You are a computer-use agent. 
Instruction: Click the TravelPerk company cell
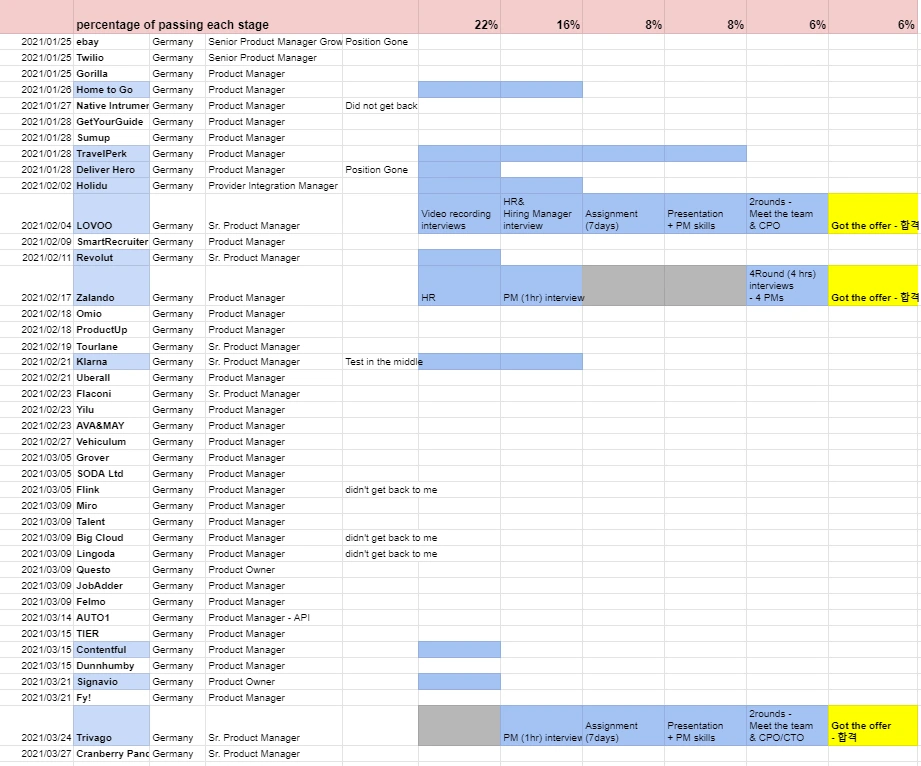pos(112,153)
